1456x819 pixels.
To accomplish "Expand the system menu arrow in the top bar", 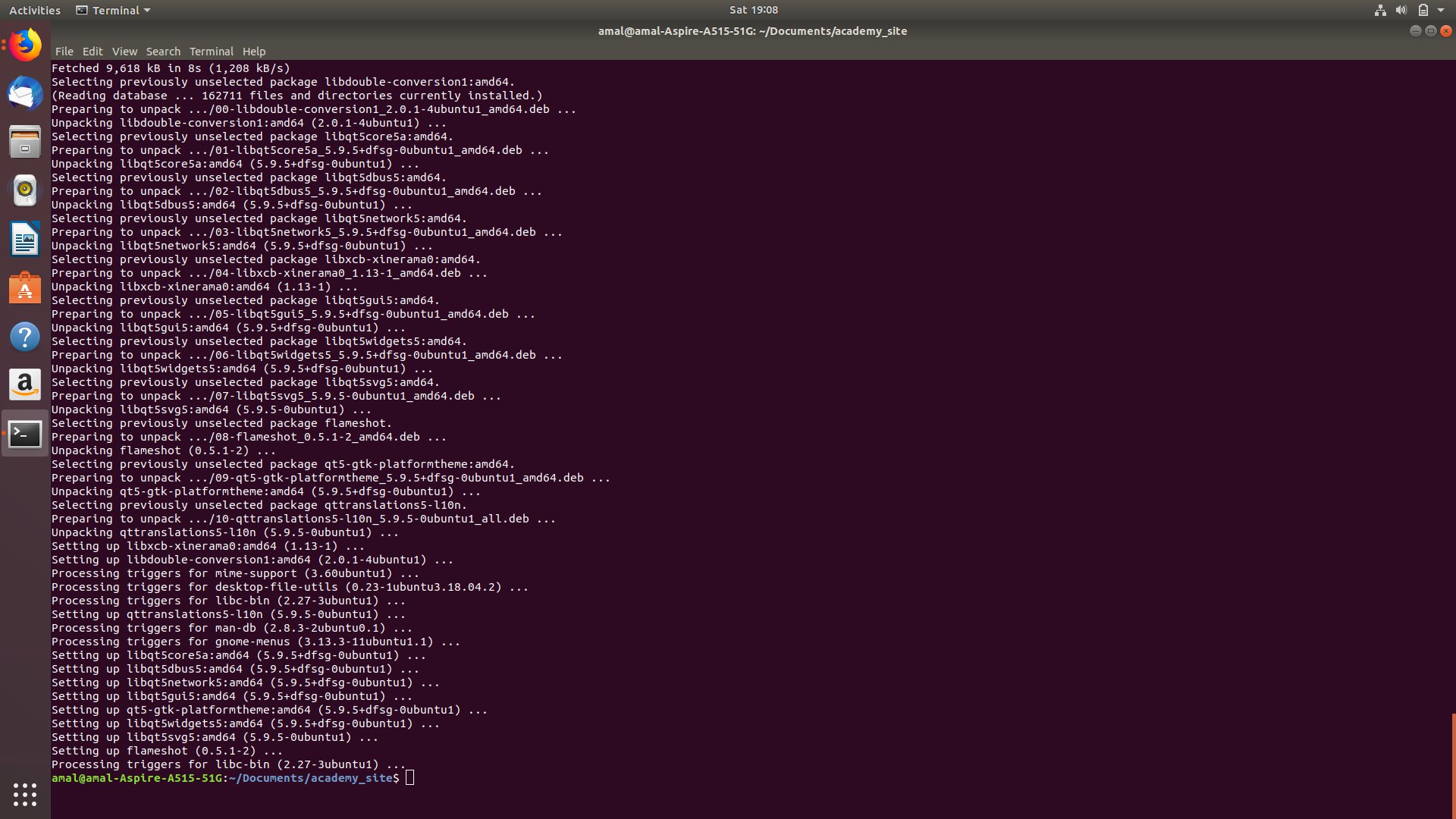I will (x=1441, y=11).
